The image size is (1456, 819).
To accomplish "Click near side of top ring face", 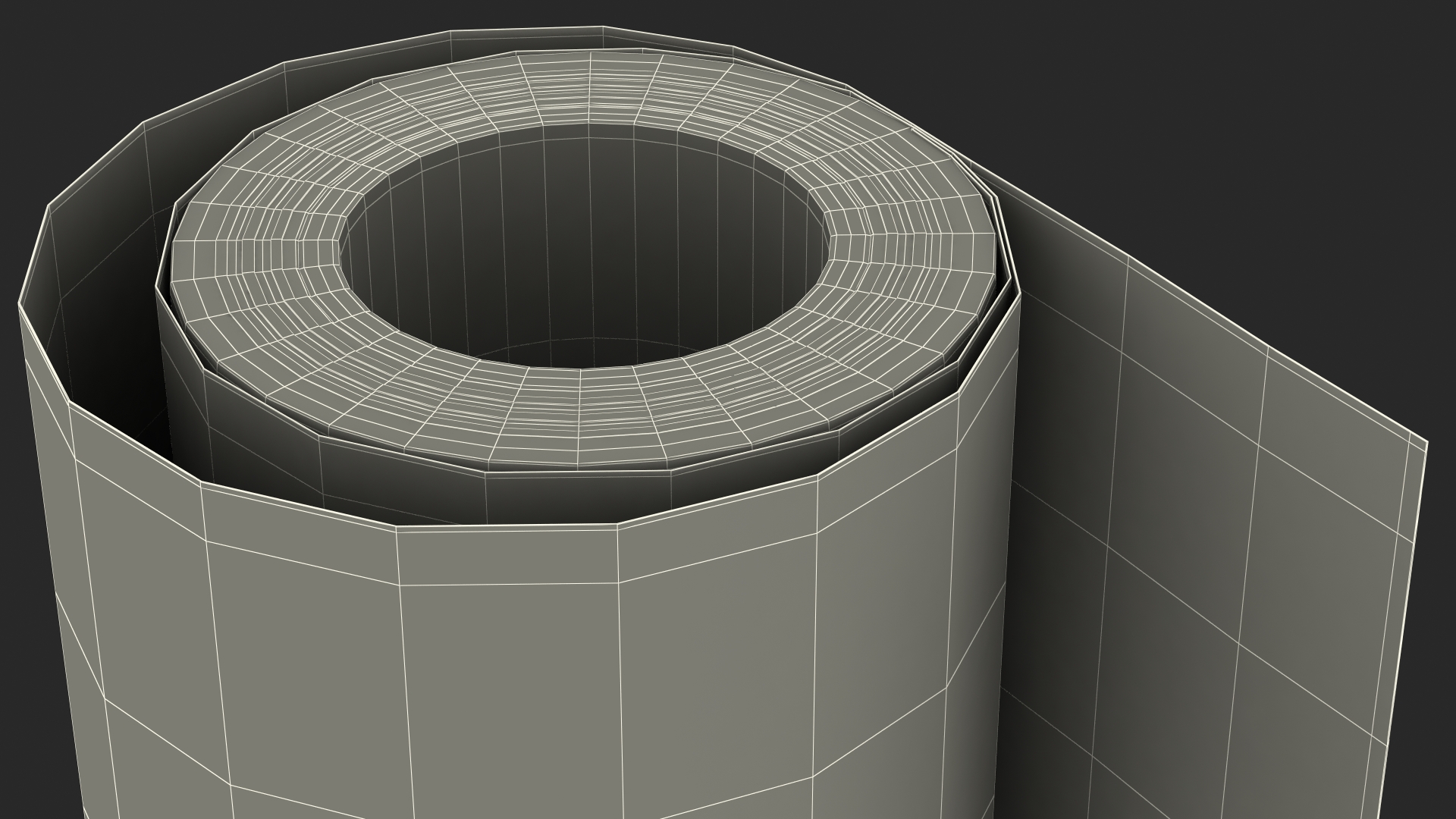I will click(x=584, y=417).
